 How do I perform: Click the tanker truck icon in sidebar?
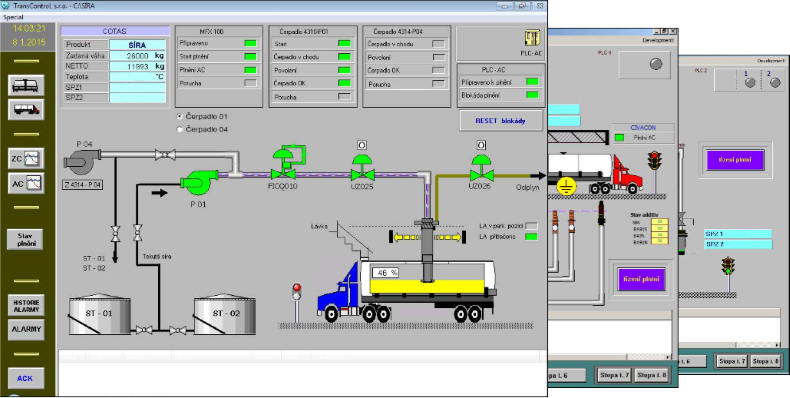tap(26, 109)
